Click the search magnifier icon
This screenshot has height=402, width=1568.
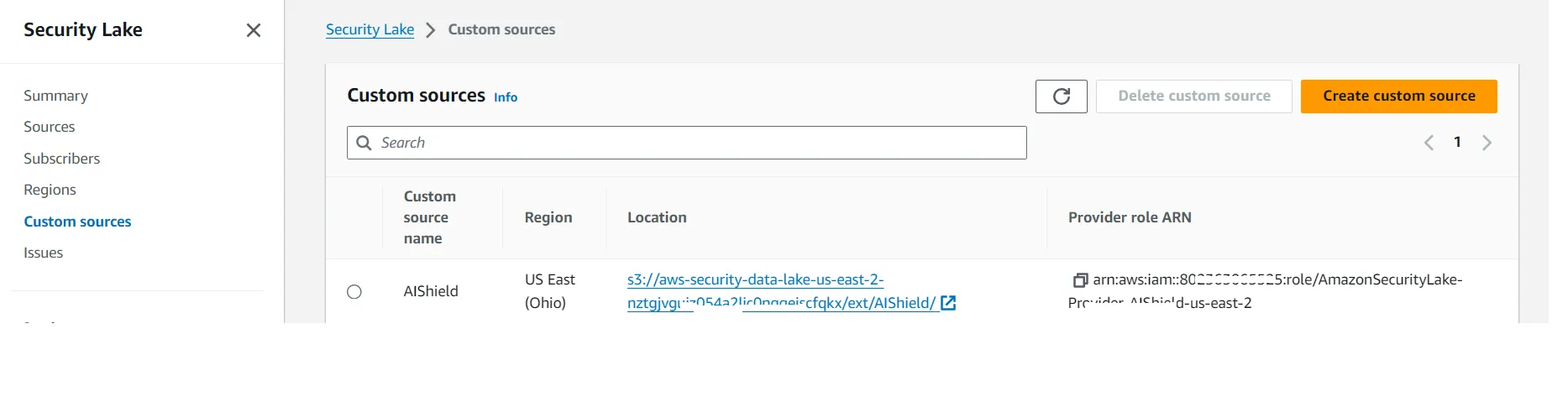click(x=364, y=143)
